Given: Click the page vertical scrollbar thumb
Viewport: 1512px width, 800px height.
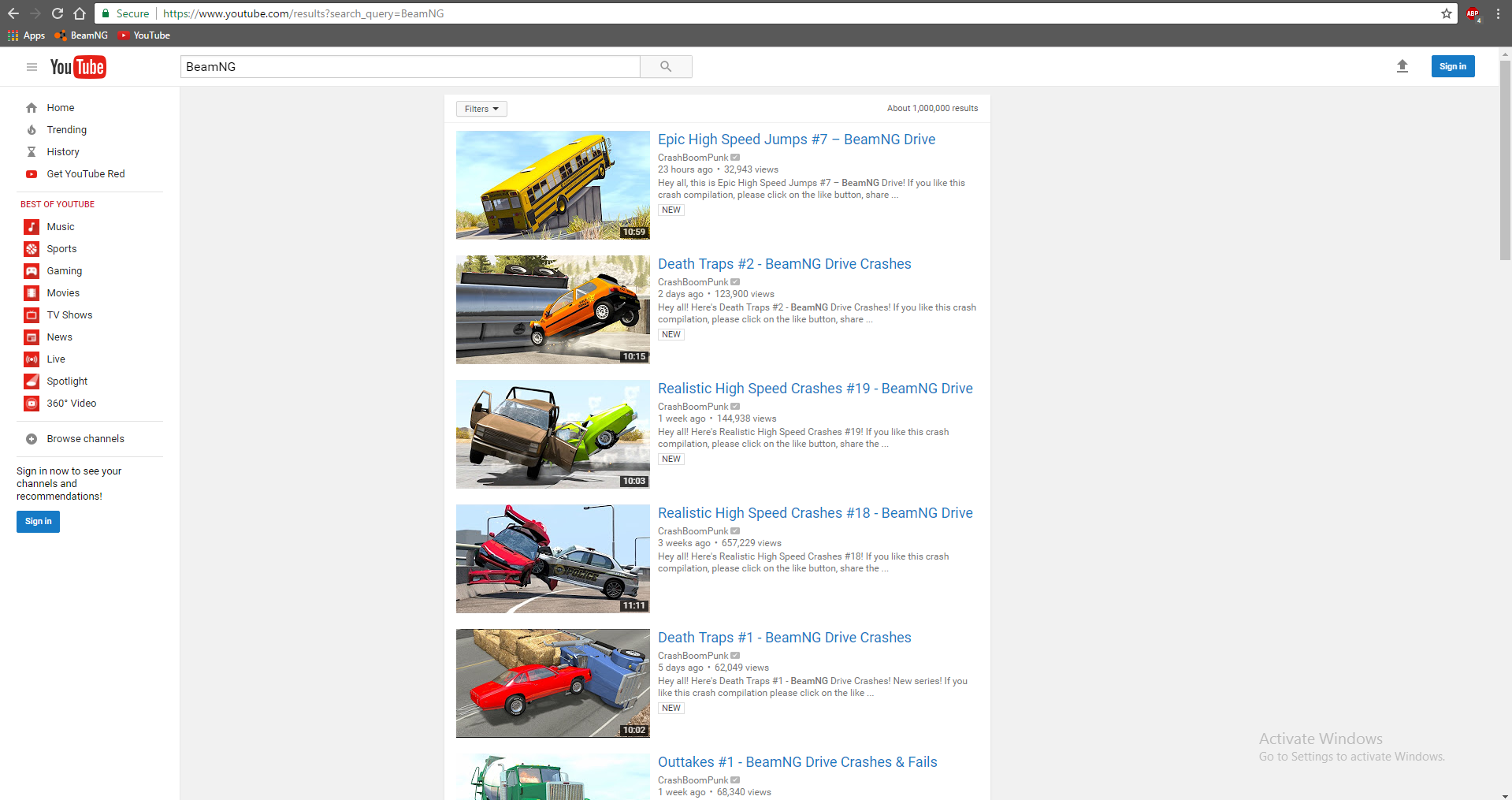Looking at the screenshot, I should coord(1505,160).
